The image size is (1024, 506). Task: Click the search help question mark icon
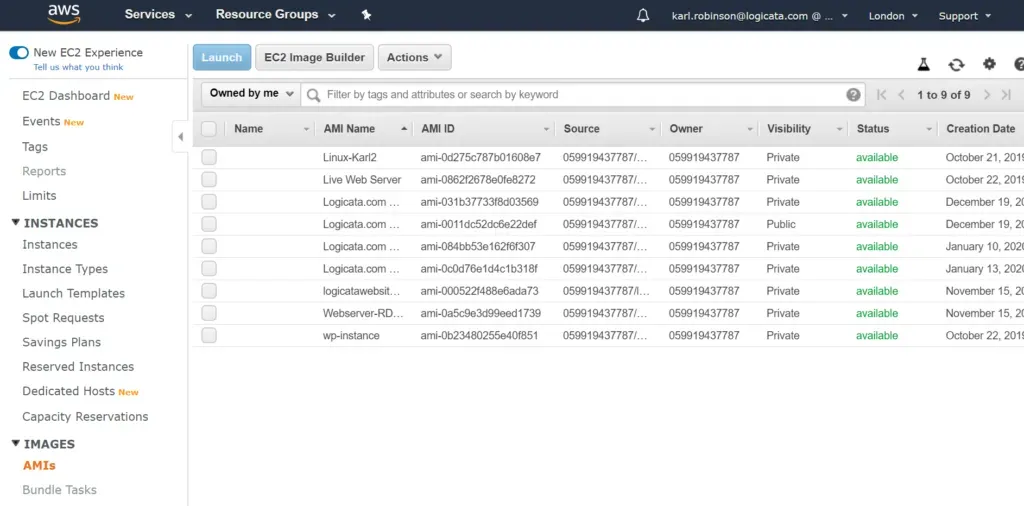pyautogui.click(x=853, y=95)
